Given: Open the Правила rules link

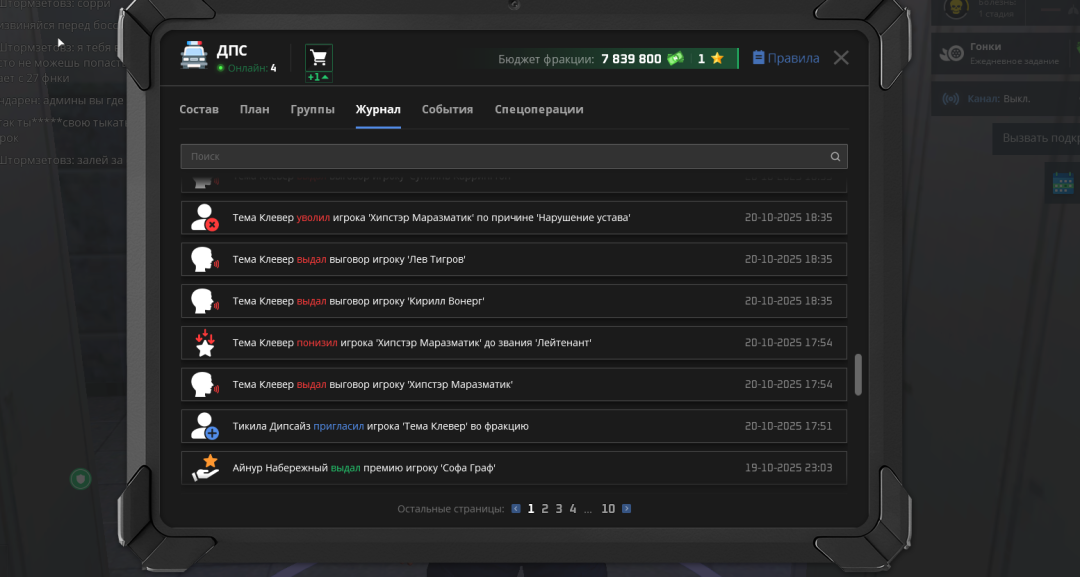Looking at the screenshot, I should tap(786, 59).
